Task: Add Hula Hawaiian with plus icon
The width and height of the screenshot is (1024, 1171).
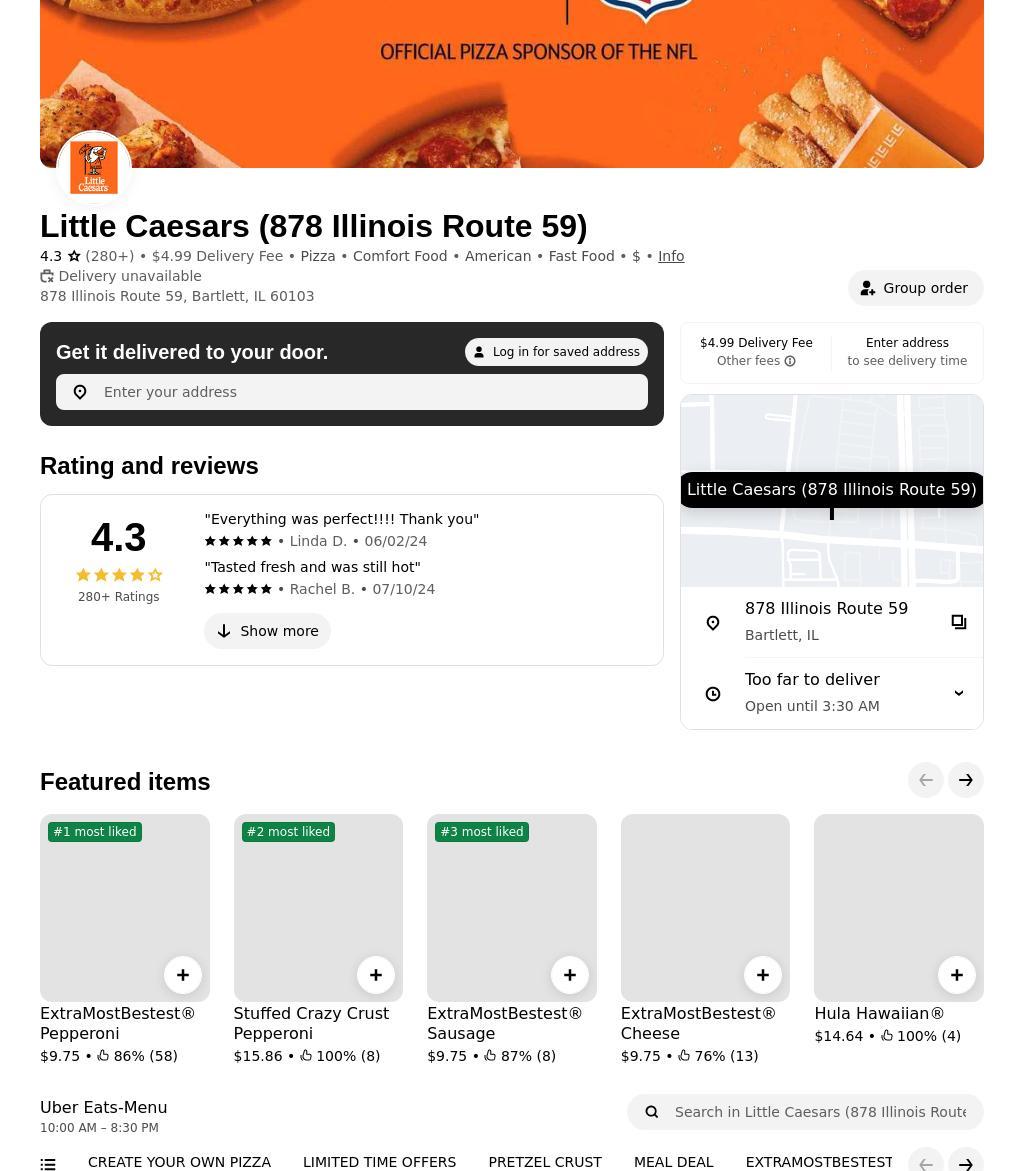Action: (x=957, y=975)
